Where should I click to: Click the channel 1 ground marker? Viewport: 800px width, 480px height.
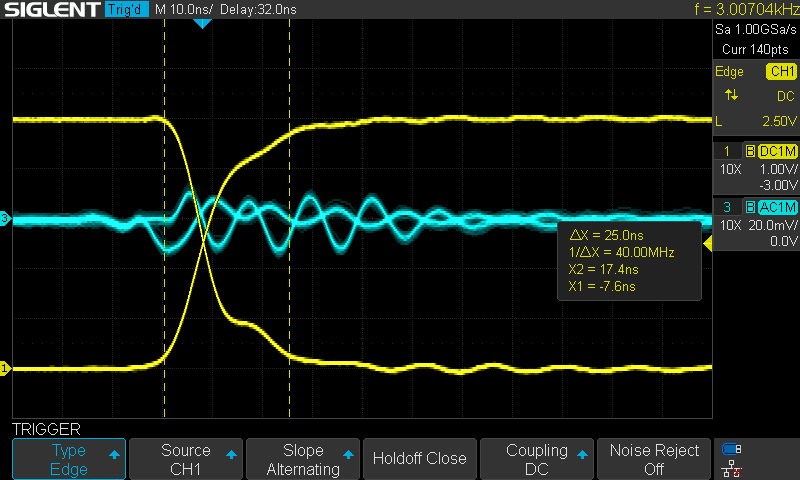(x=5, y=369)
